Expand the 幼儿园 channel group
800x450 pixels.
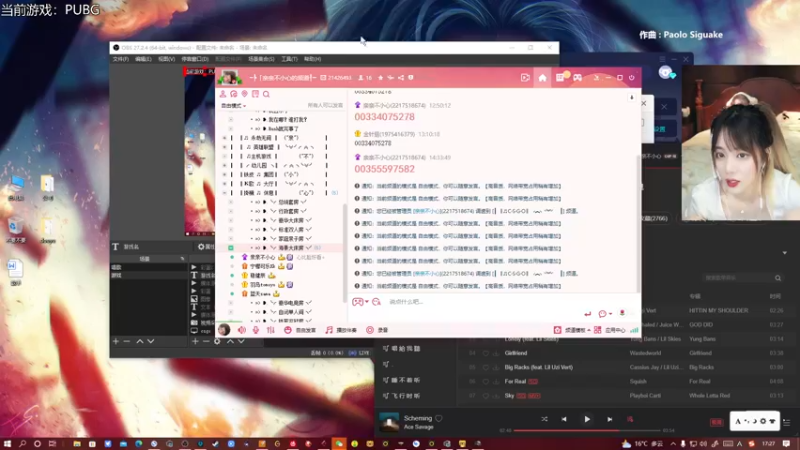pyautogui.click(x=224, y=165)
